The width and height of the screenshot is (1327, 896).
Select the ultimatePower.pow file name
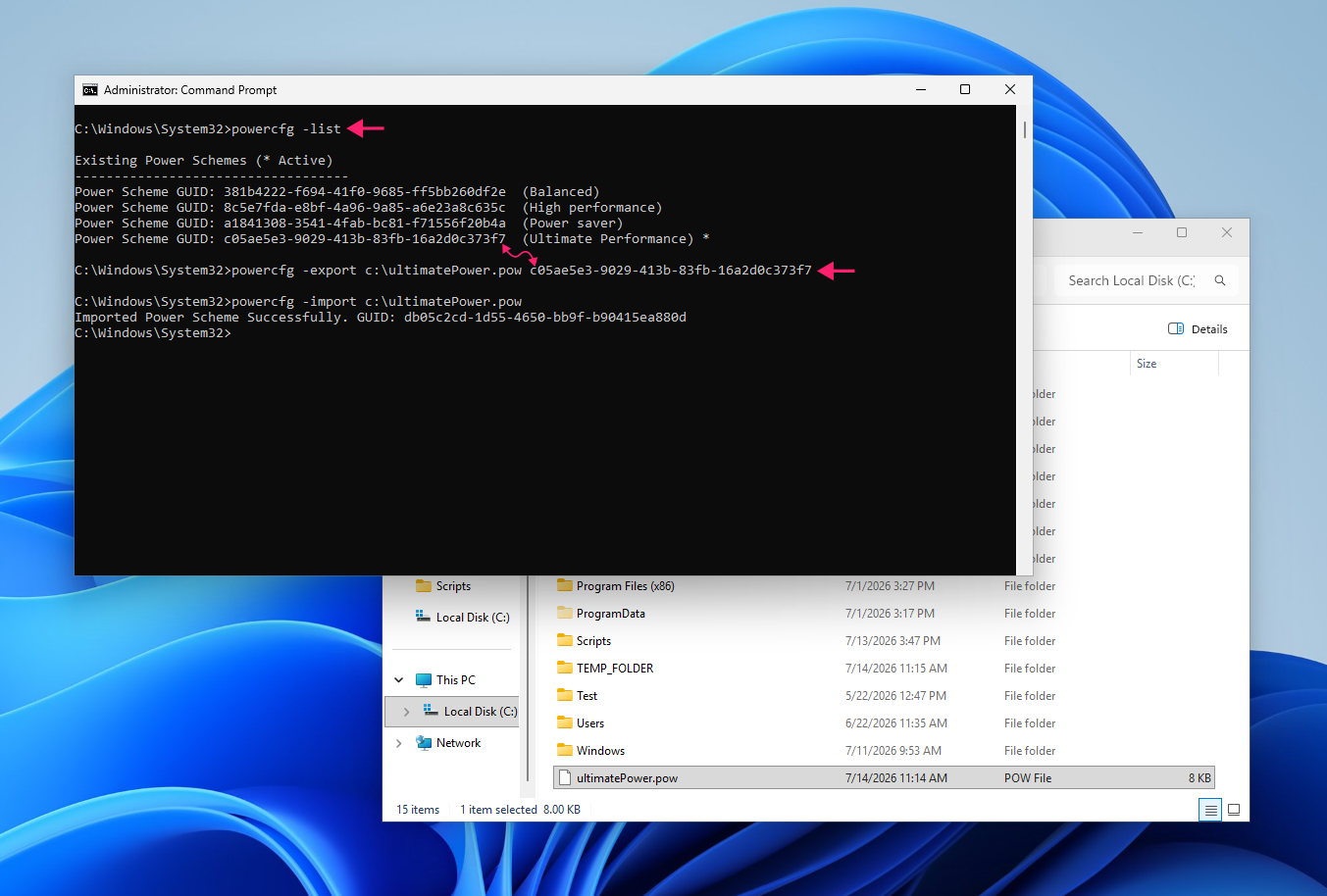pyautogui.click(x=628, y=778)
